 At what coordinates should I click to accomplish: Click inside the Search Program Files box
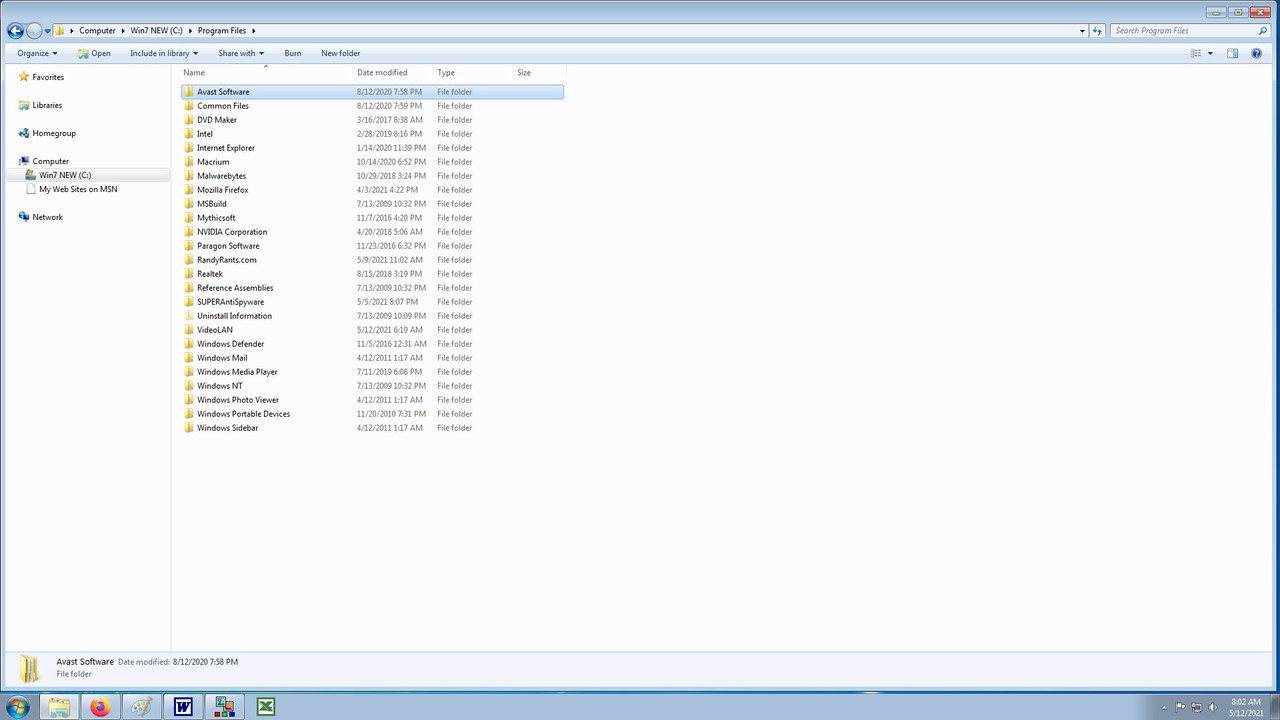coord(1180,31)
